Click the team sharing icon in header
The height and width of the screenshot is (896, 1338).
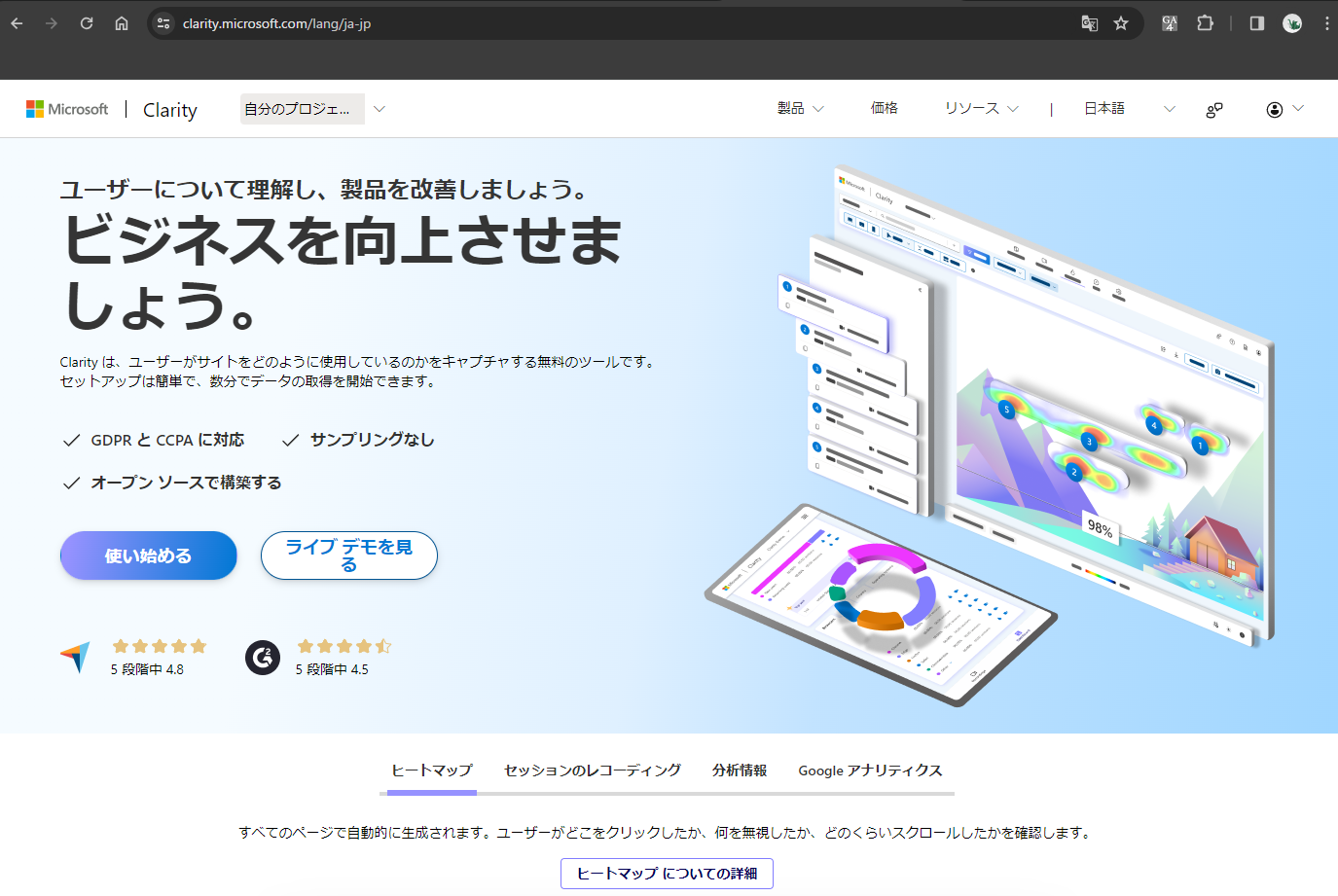pos(1214,110)
